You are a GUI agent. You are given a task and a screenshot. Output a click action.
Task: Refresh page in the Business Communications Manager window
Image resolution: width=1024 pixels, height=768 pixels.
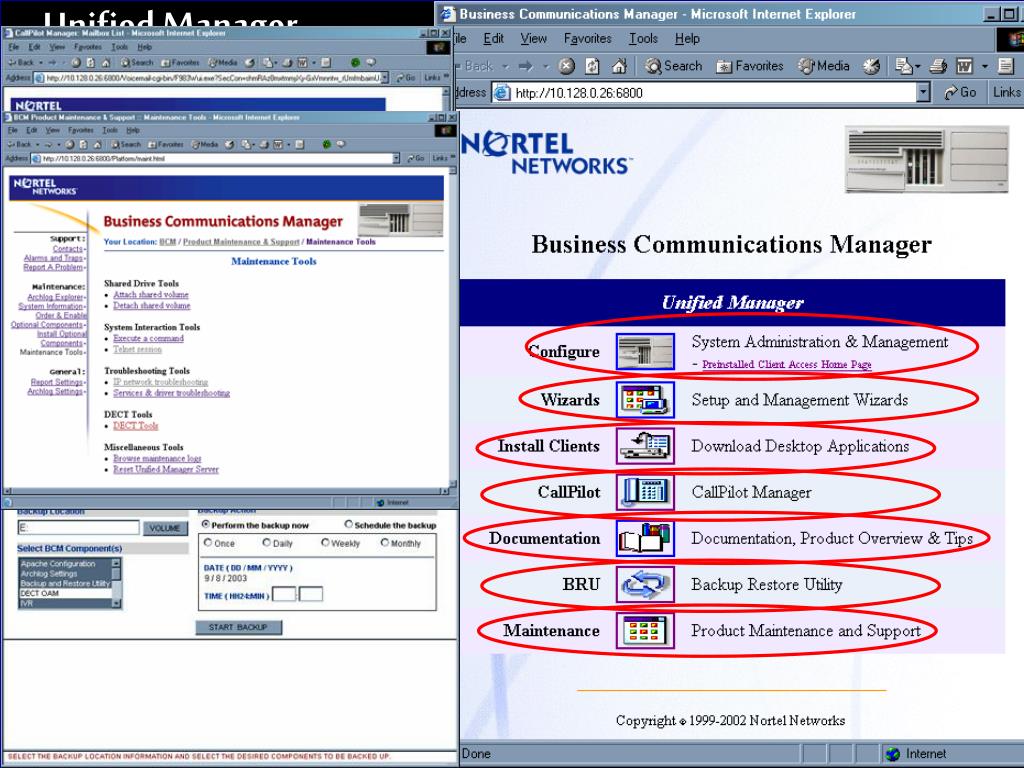(x=592, y=66)
